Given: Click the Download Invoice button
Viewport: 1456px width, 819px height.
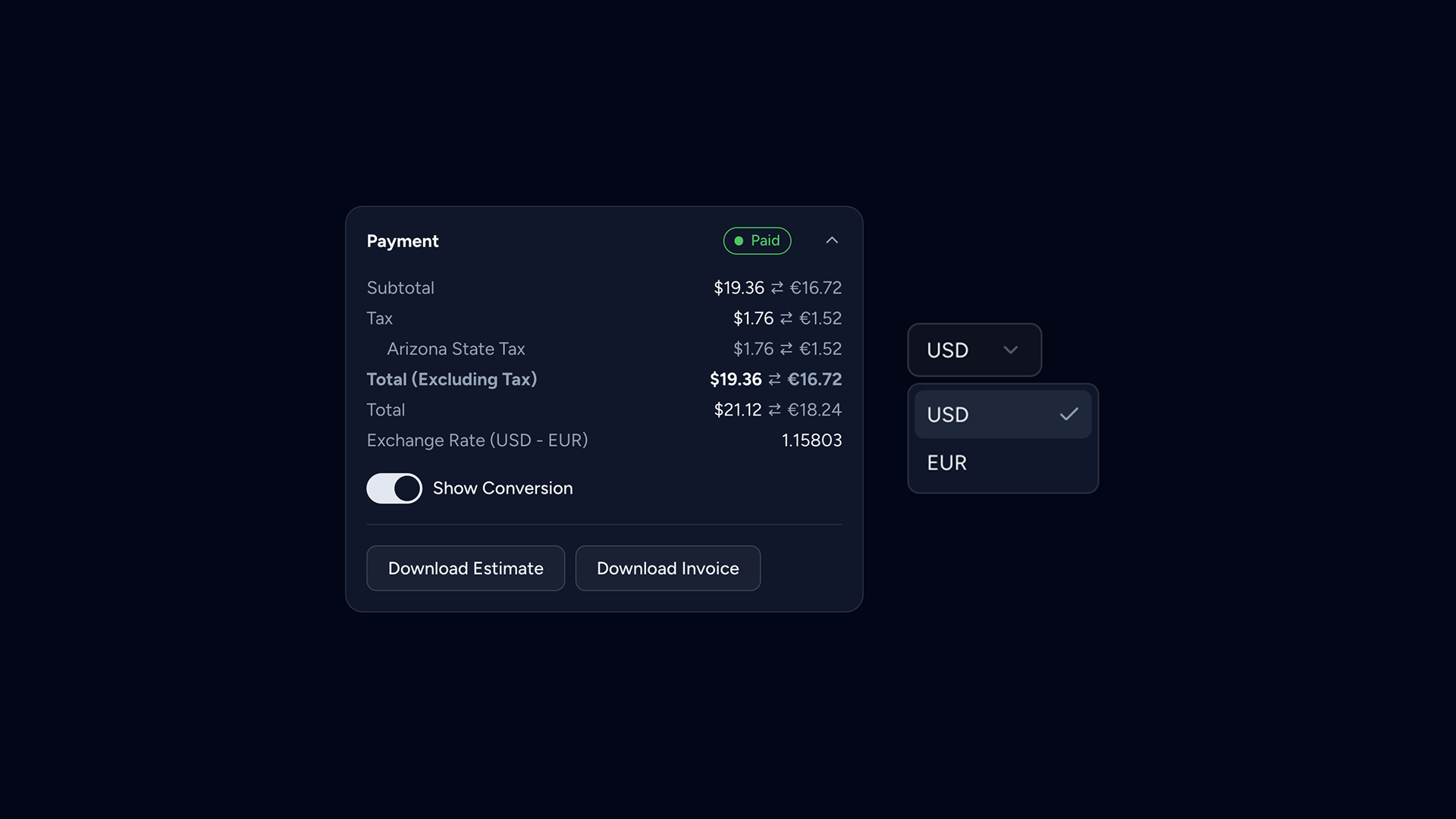Looking at the screenshot, I should (x=668, y=568).
